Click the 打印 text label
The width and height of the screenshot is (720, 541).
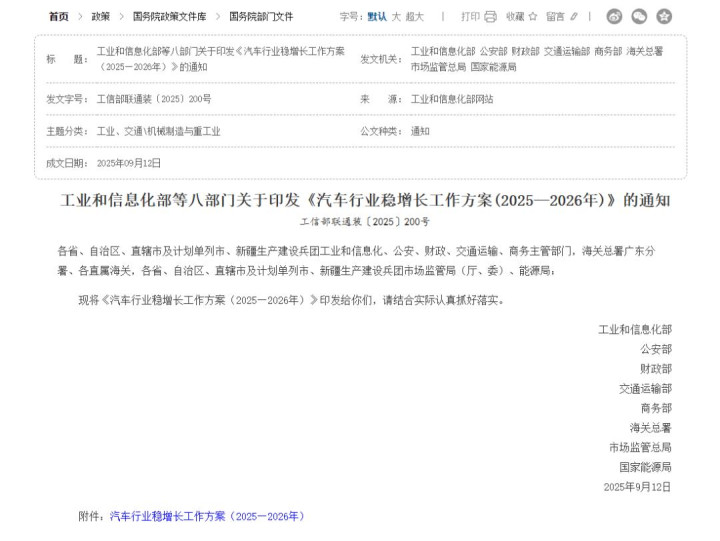(x=470, y=17)
